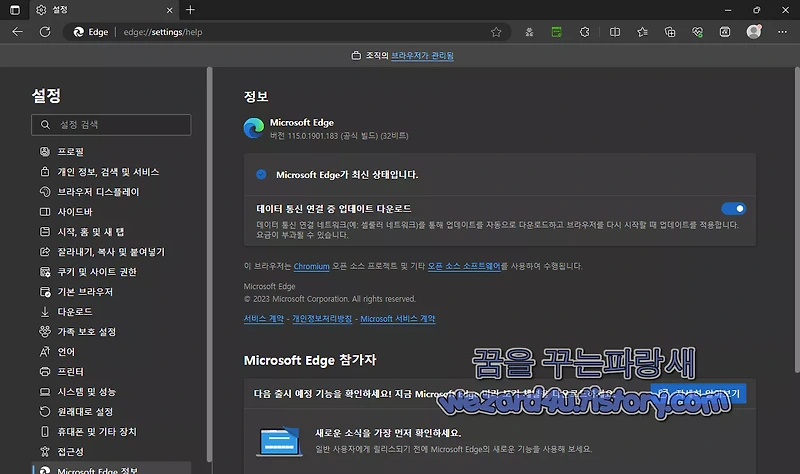
Task: Open 접근성 settings section
Action: pyautogui.click(x=112, y=452)
